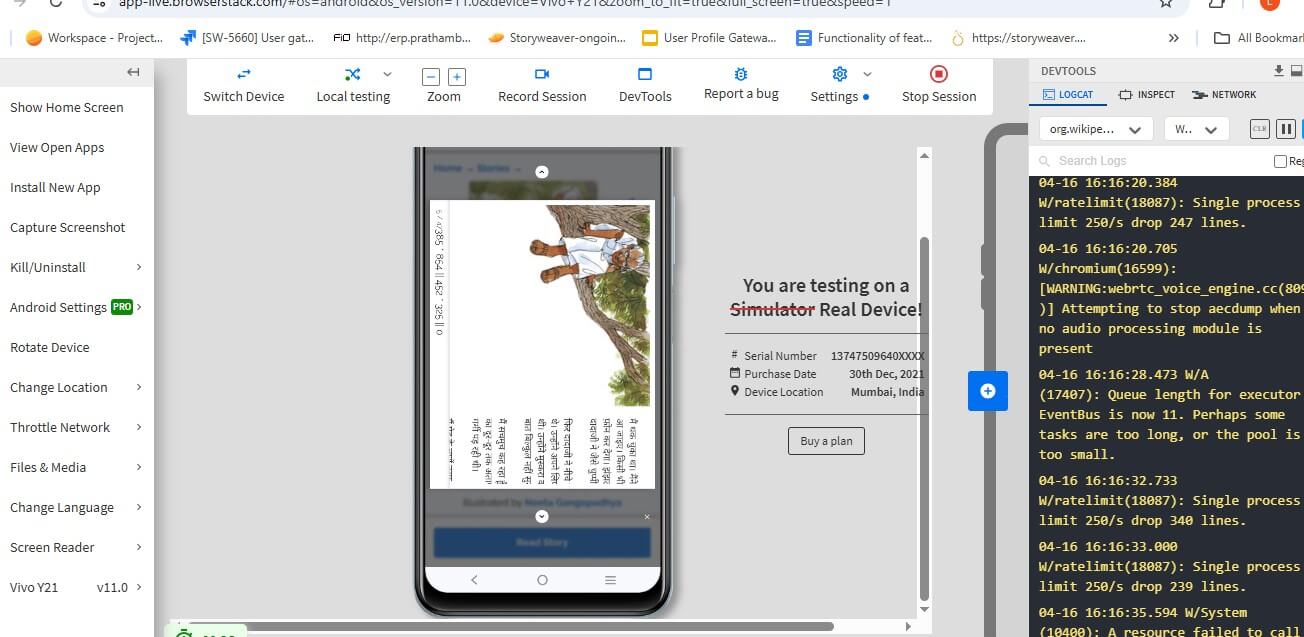The height and width of the screenshot is (637, 1304).
Task: Open Local testing from the toolbar
Action: pos(353,85)
